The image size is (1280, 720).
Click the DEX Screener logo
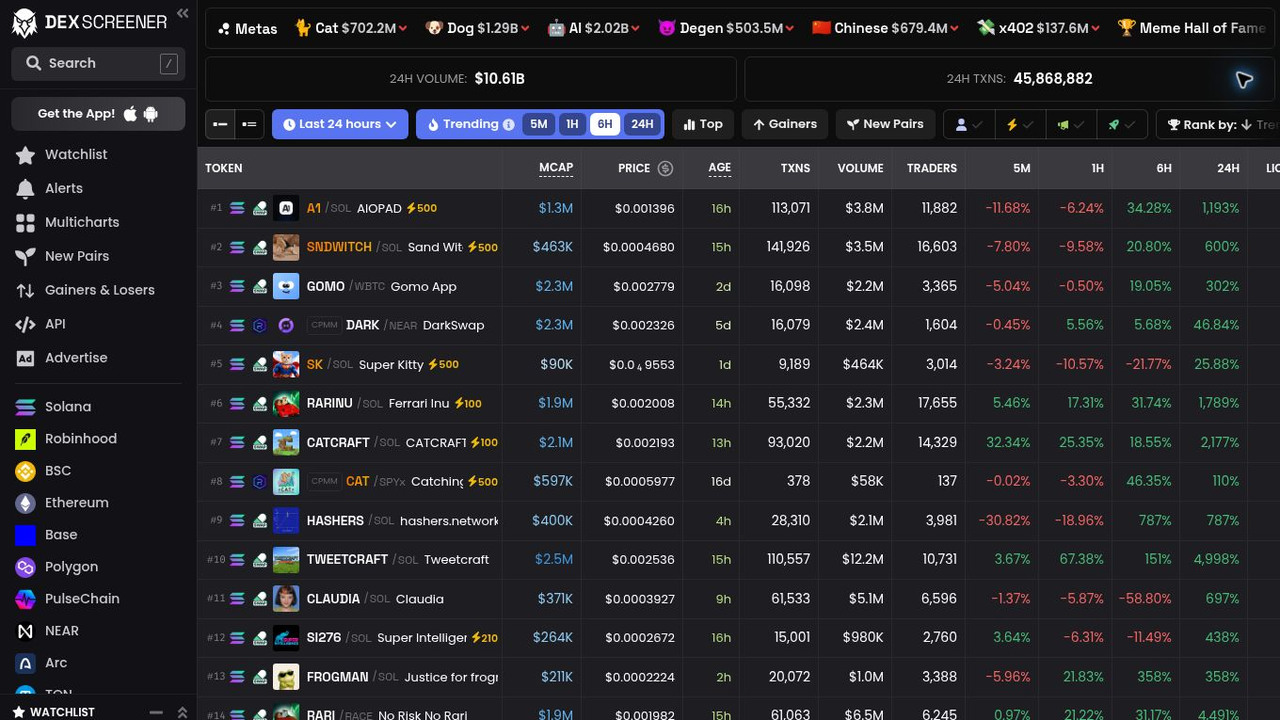[x=89, y=22]
